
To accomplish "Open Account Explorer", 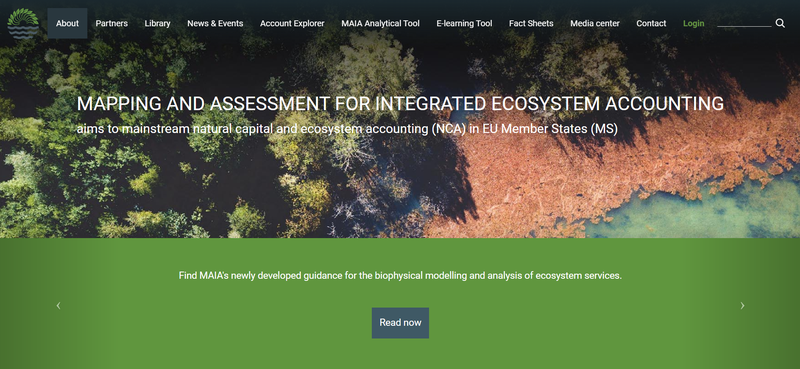I will [x=292, y=23].
